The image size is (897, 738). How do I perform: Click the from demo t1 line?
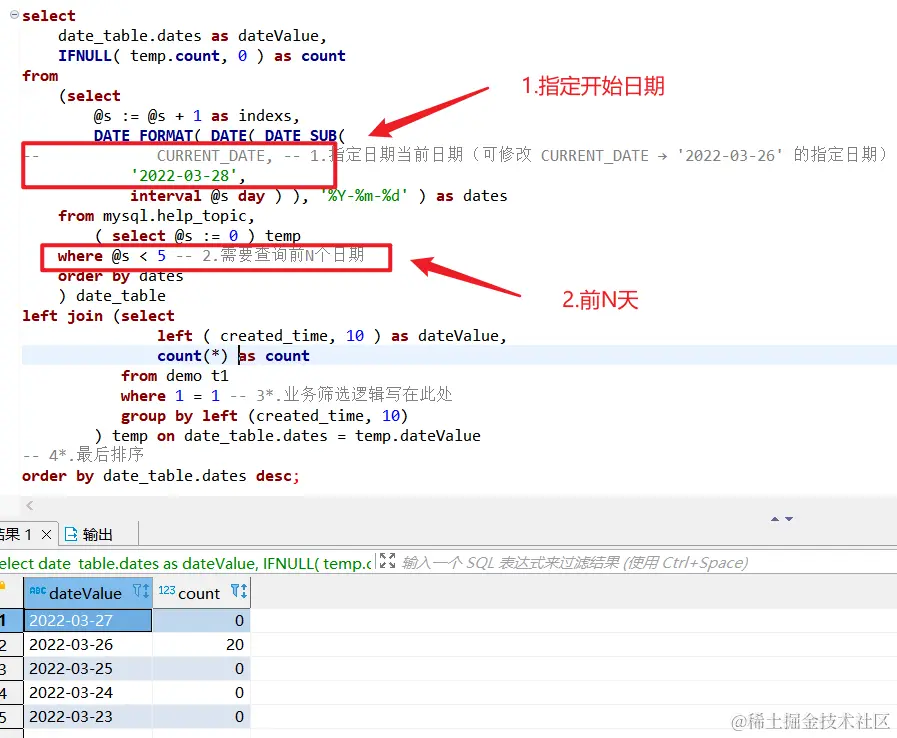tap(174, 376)
